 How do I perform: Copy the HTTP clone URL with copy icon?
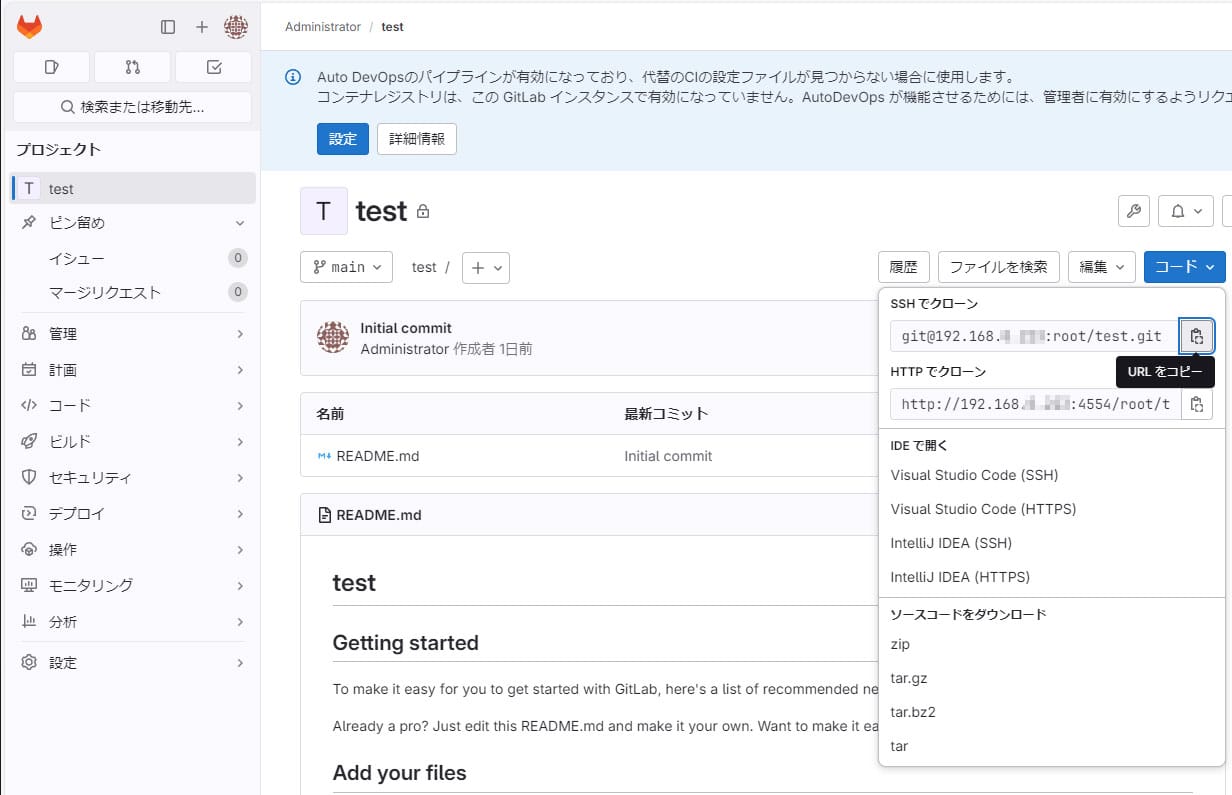[x=1197, y=404]
